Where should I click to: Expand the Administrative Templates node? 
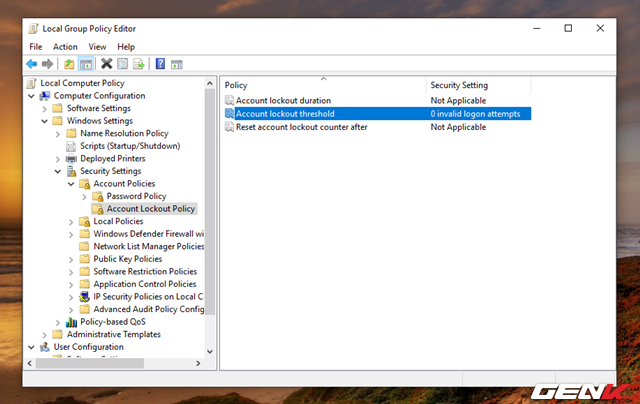(x=44, y=335)
